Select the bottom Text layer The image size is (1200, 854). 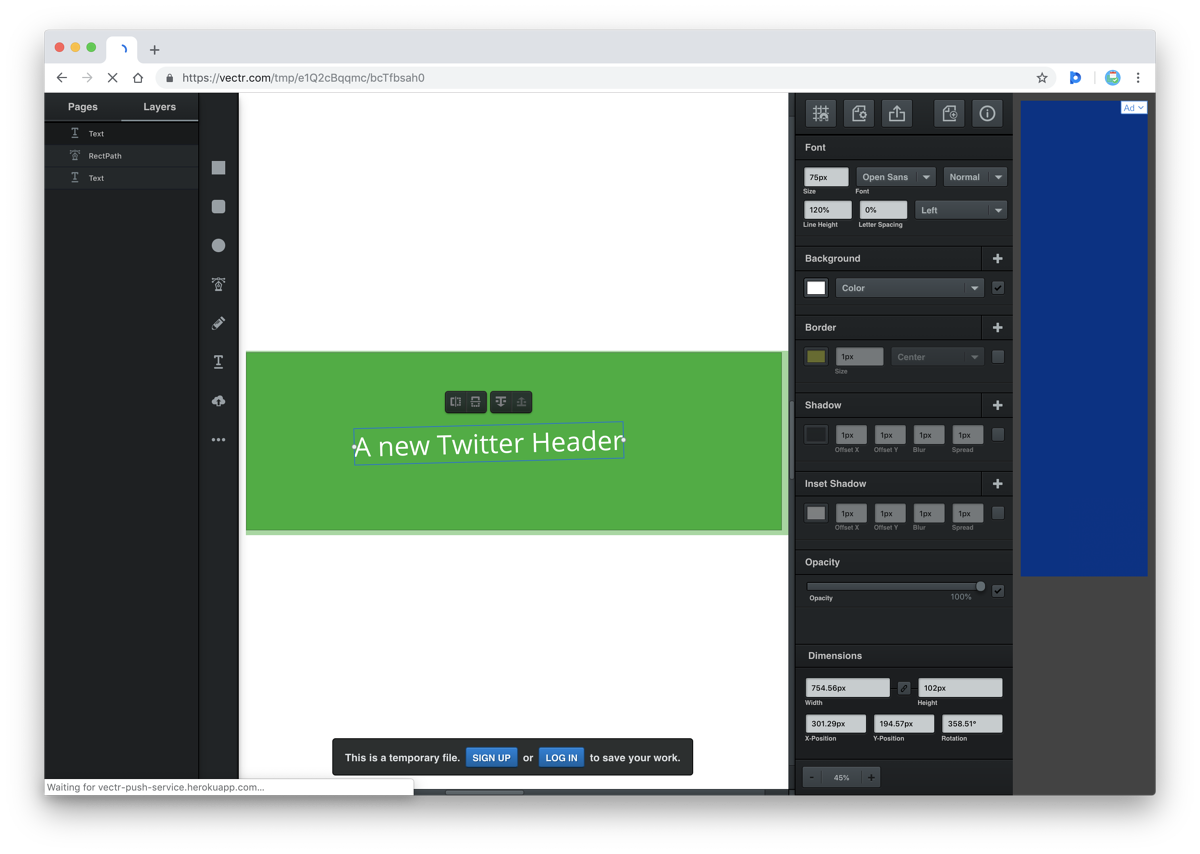point(122,178)
